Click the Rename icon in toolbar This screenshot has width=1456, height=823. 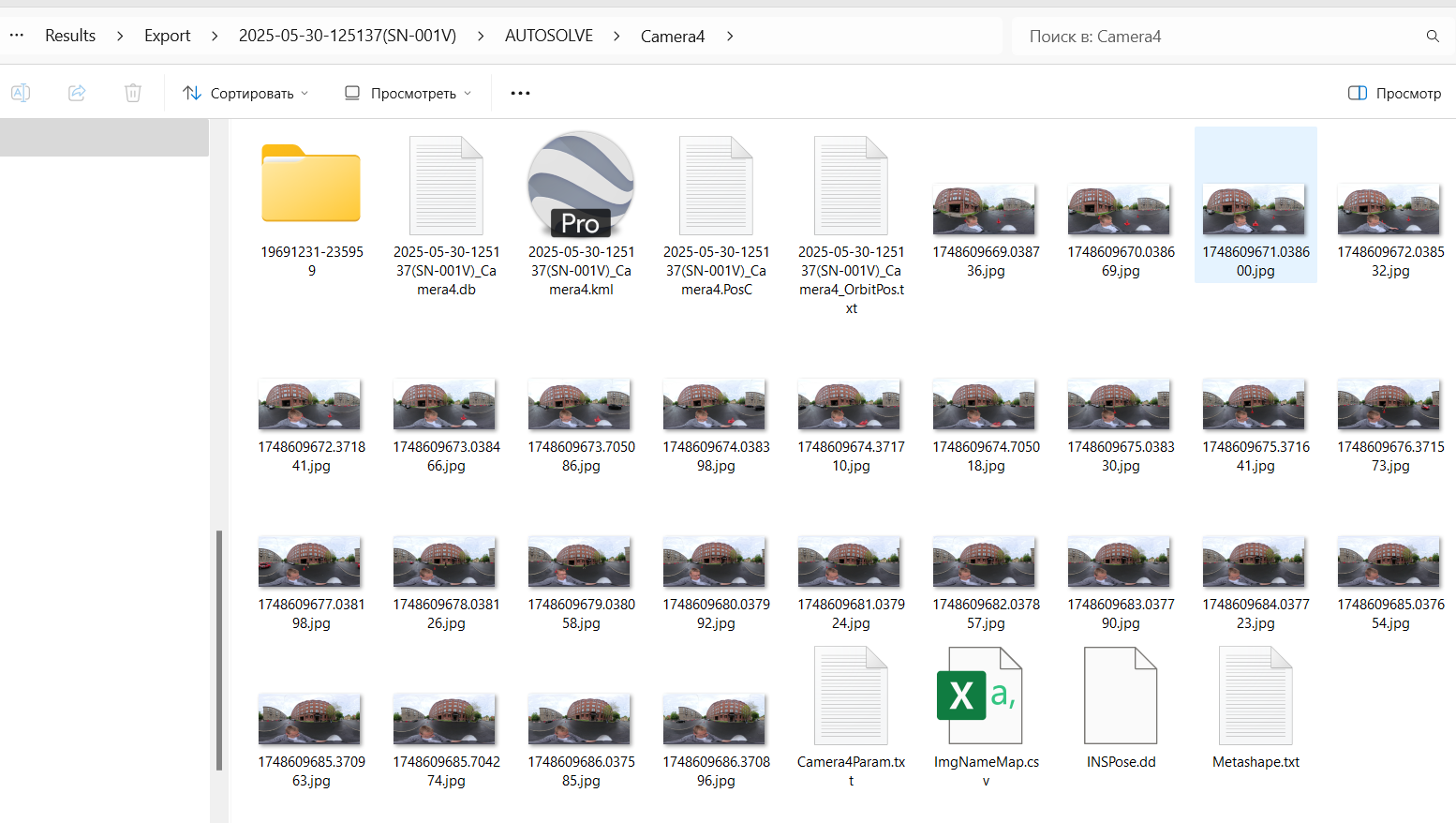click(21, 93)
